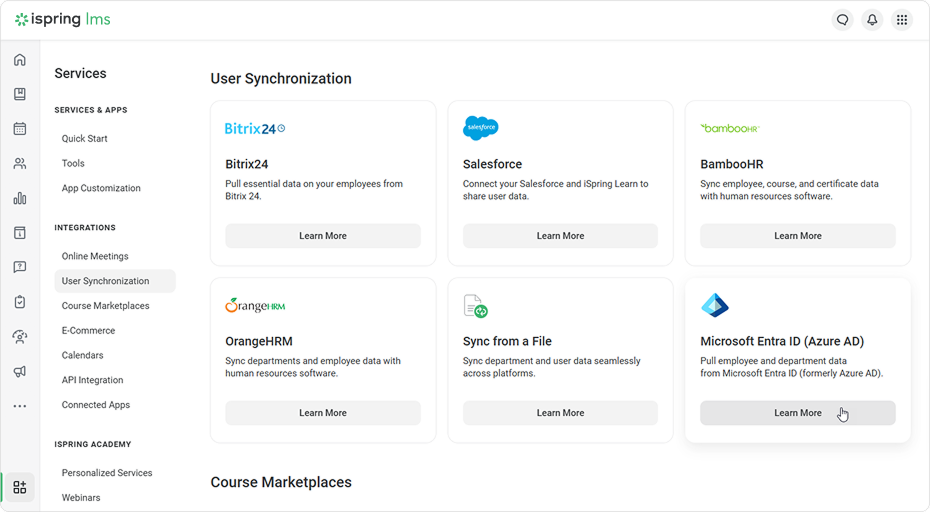
Task: Open the home icon in sidebar
Action: [x=20, y=60]
